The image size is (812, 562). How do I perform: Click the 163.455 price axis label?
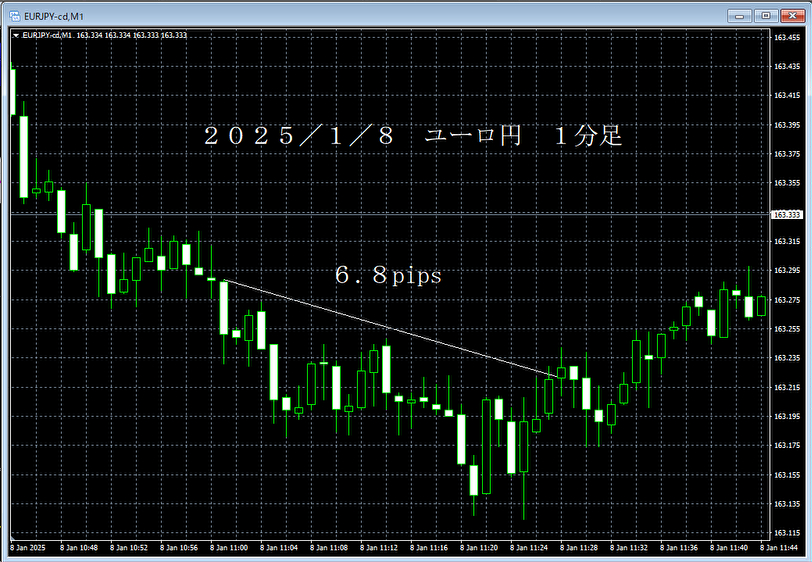[787, 37]
